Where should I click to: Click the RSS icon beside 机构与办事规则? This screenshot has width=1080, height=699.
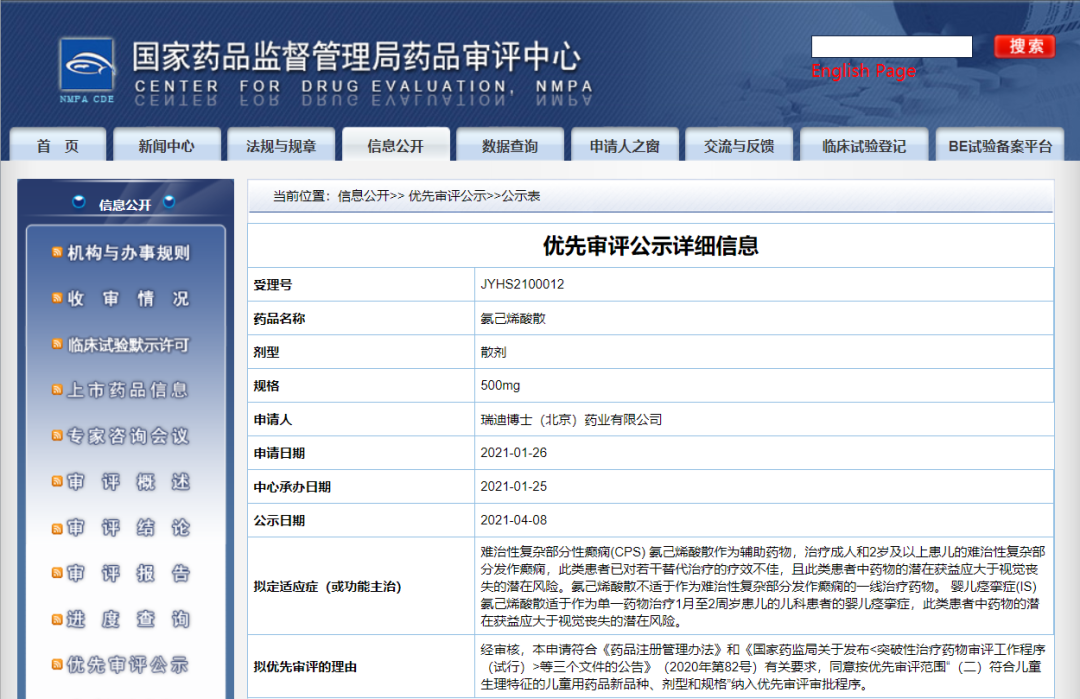click(57, 252)
